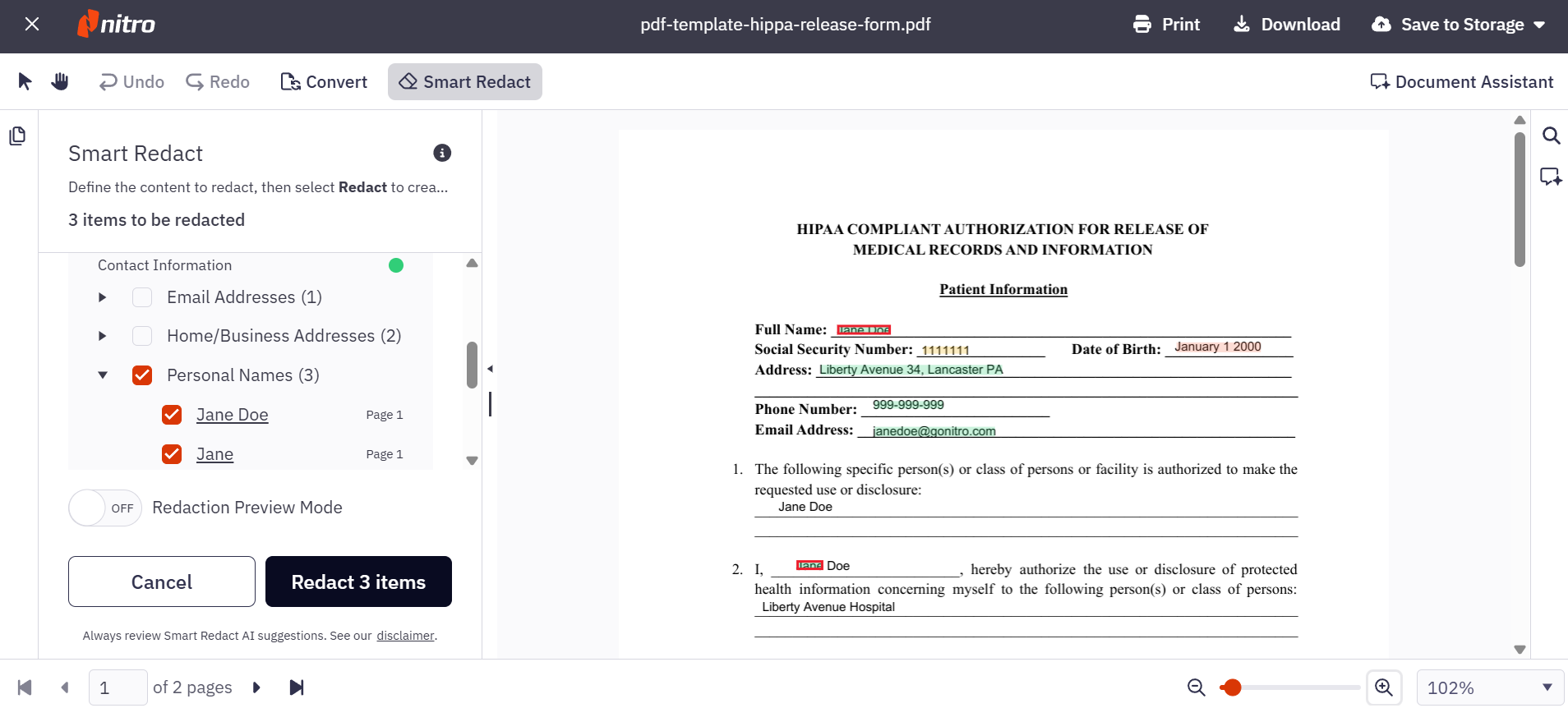Select the arrow pointer tool
Image resolution: width=1568 pixels, height=708 pixels.
(25, 81)
